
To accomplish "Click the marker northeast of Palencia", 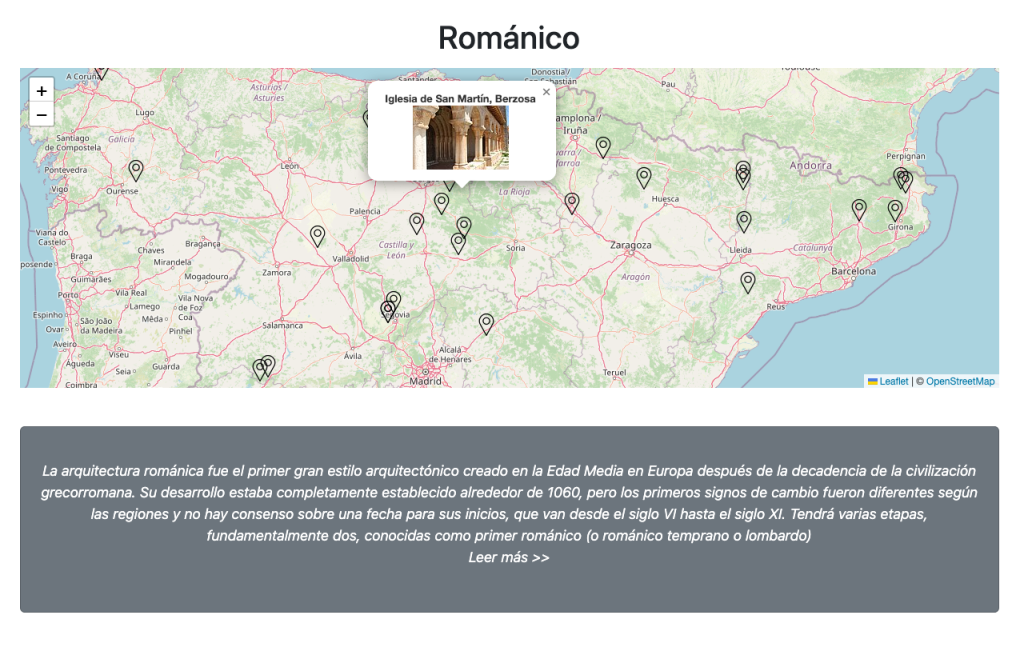I will coord(417,223).
